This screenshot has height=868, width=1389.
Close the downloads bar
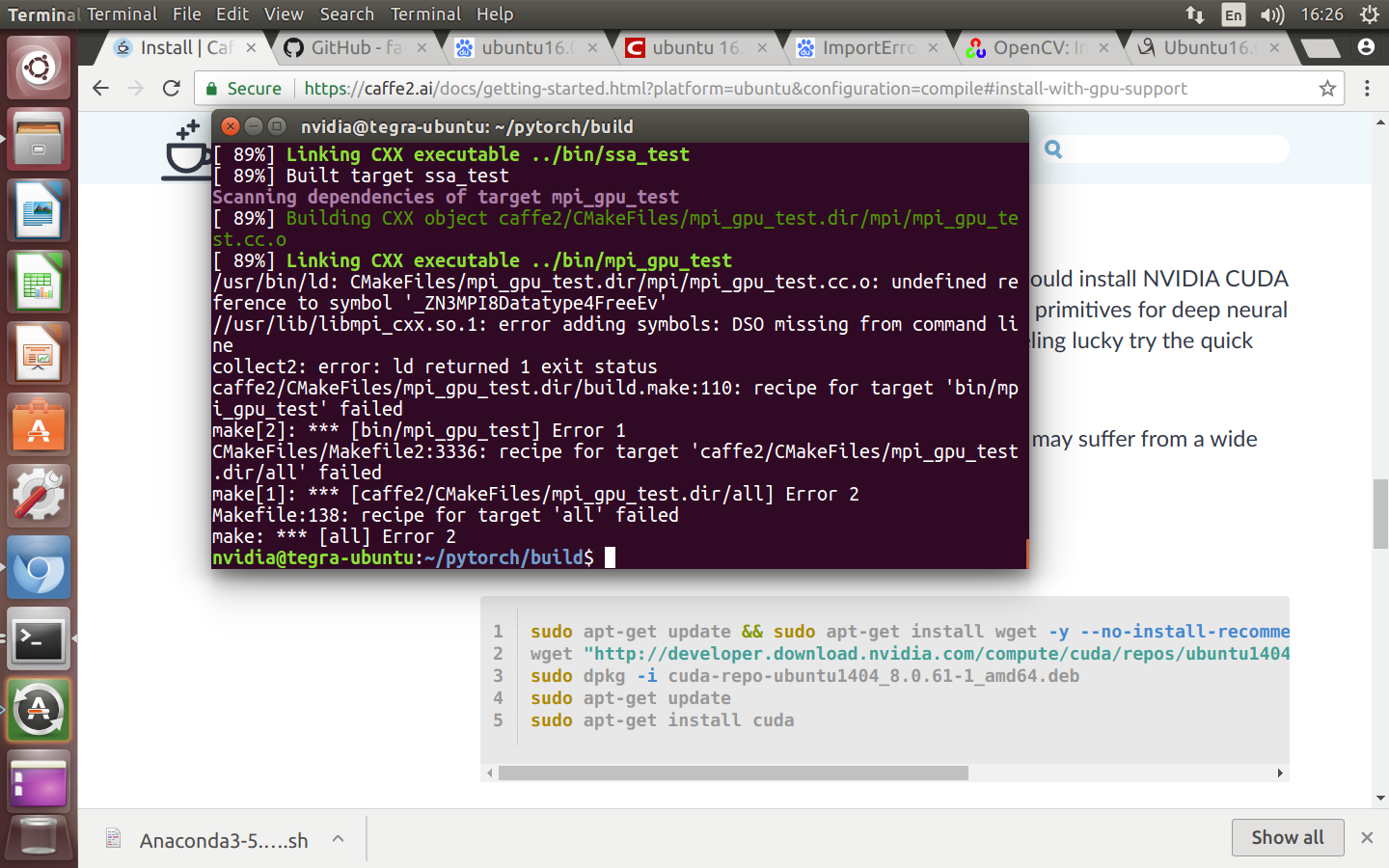point(1367,837)
